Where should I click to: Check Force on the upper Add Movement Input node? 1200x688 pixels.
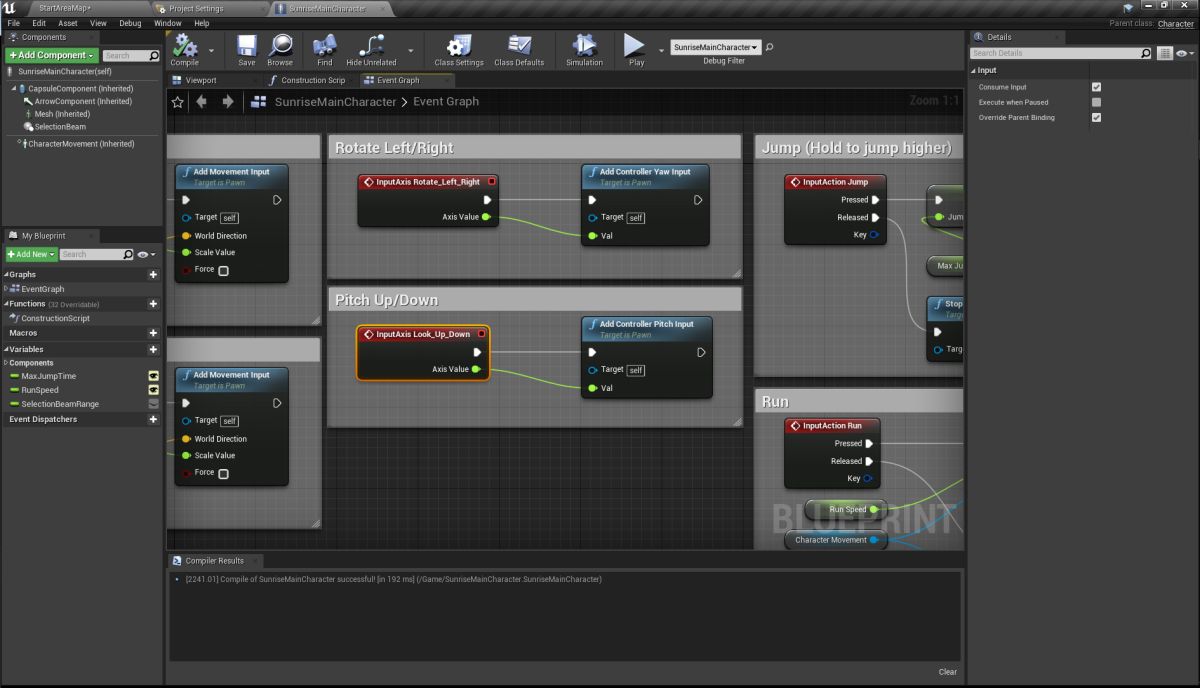(x=223, y=270)
